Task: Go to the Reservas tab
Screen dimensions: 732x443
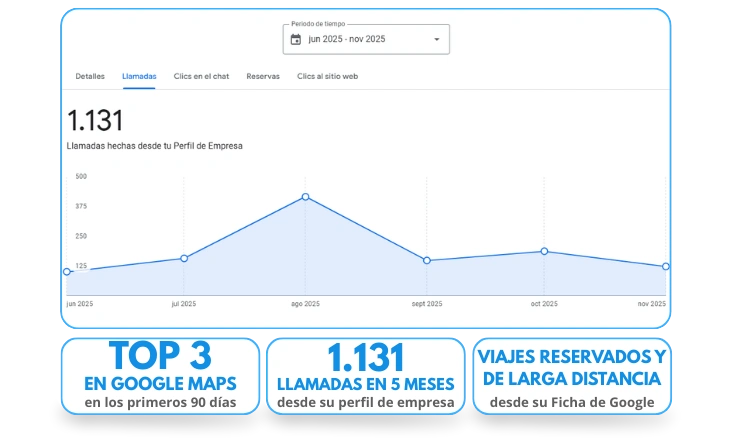Action: click(x=263, y=76)
